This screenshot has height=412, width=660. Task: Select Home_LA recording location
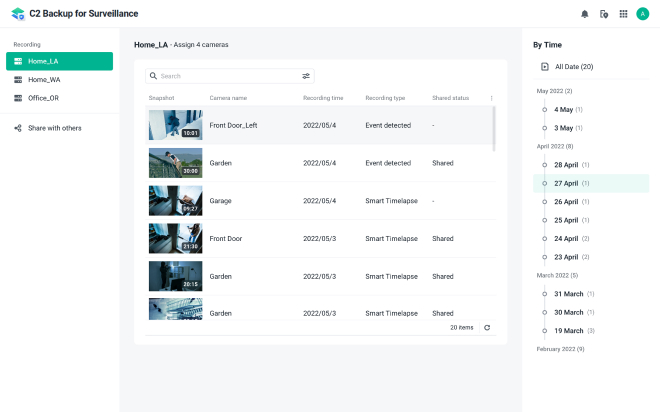click(59, 62)
